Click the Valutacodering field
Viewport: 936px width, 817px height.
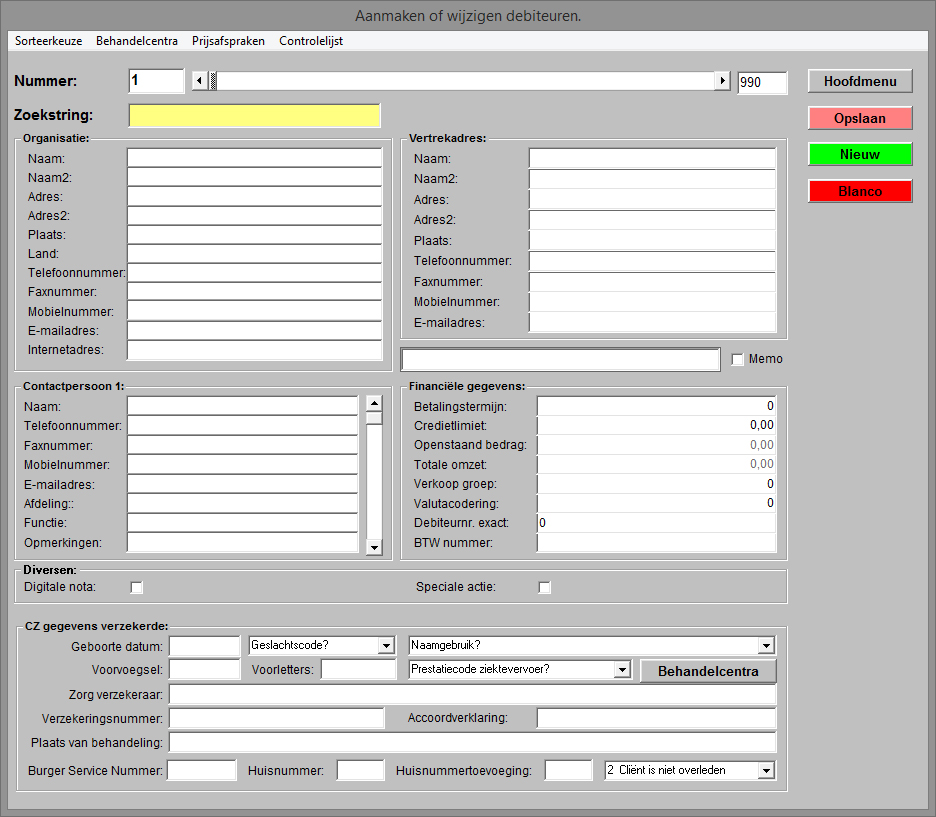(x=657, y=503)
